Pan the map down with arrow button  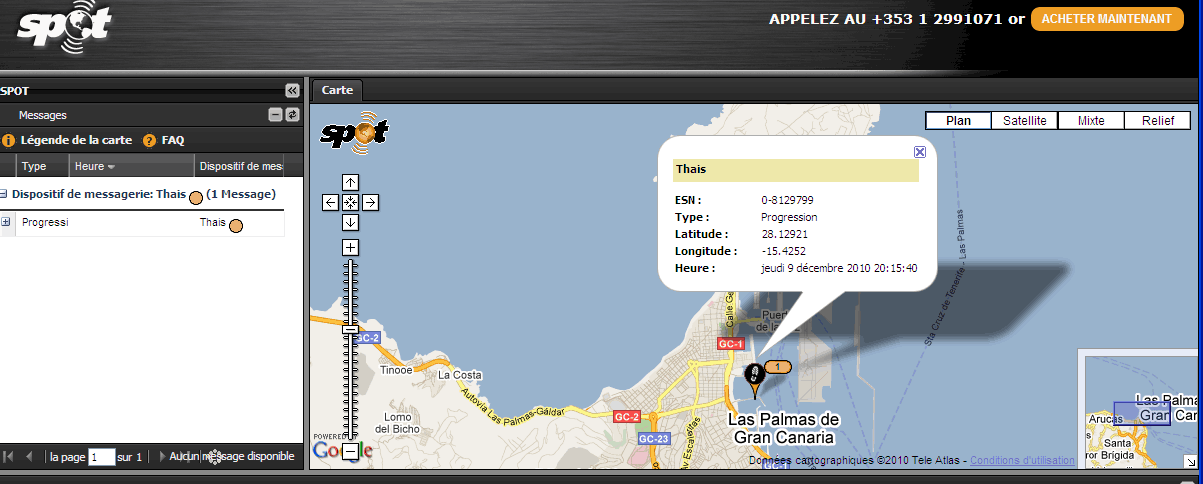coord(350,222)
